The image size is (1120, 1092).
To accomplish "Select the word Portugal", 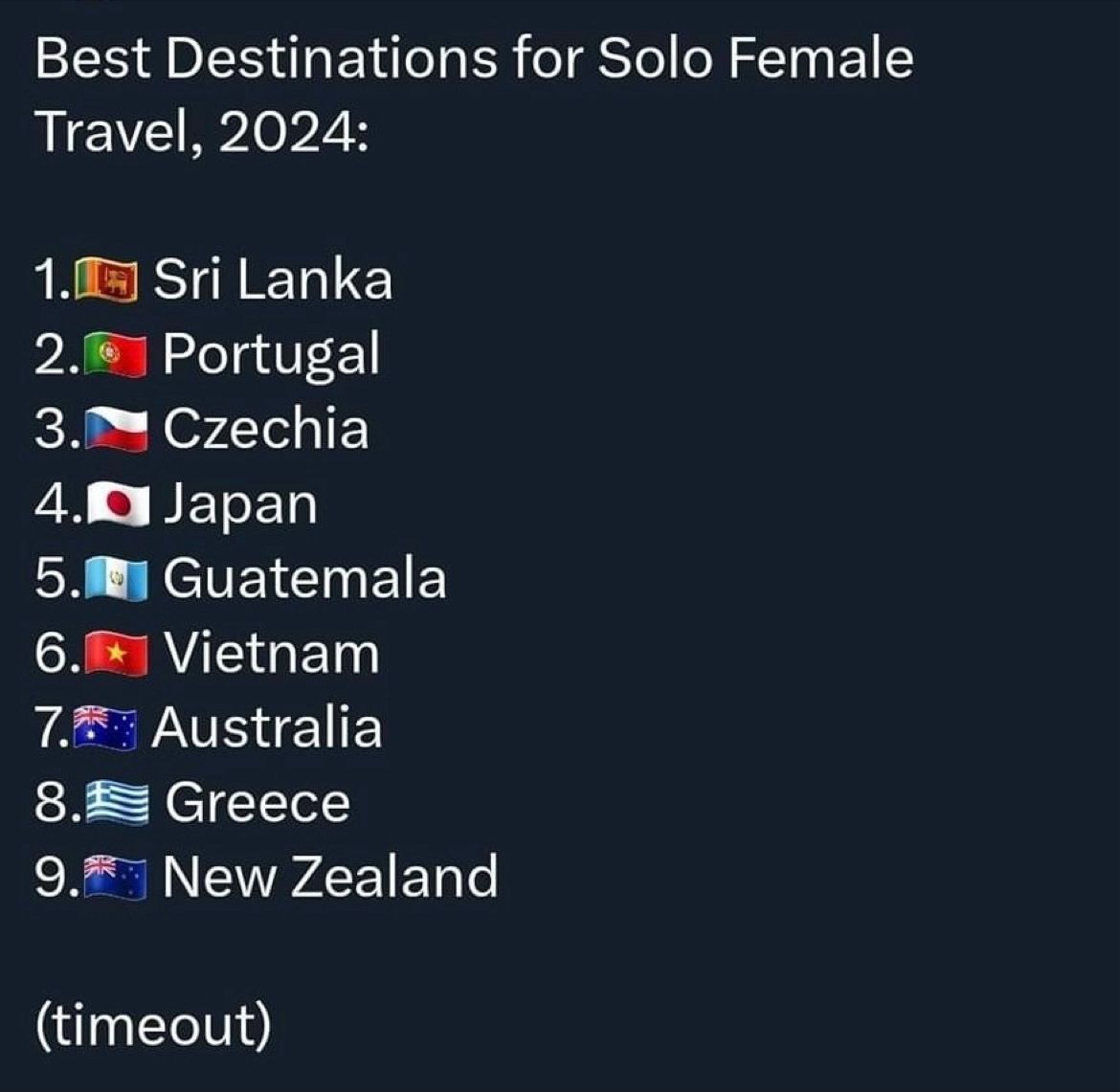I will tap(272, 355).
